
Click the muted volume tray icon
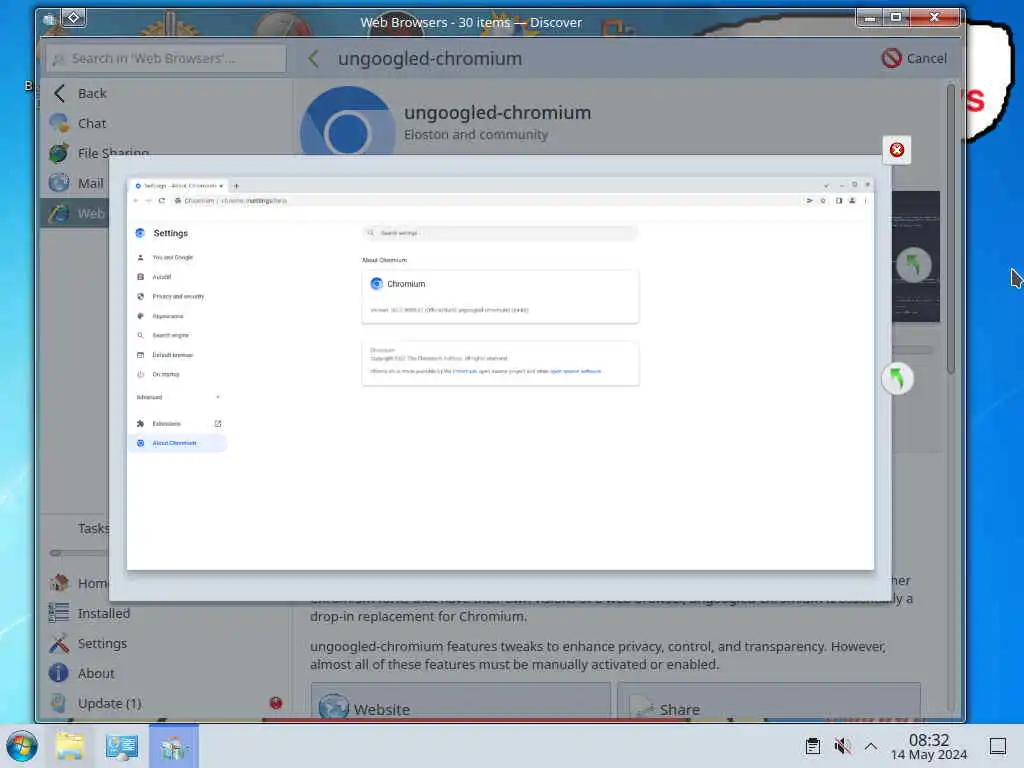tap(842, 746)
